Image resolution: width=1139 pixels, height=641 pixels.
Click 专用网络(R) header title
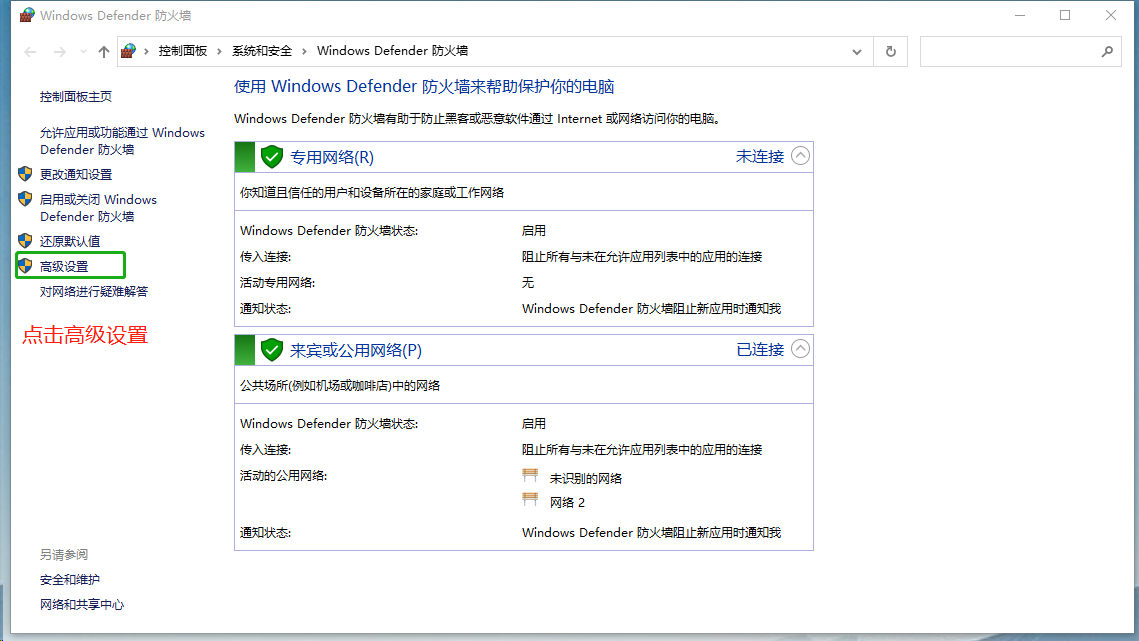click(332, 157)
